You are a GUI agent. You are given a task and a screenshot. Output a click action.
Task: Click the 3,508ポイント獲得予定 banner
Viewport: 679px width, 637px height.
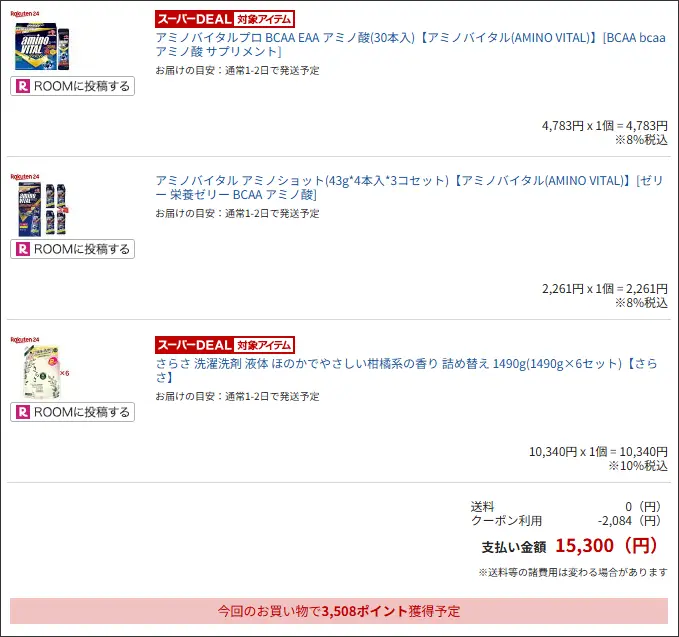(339, 611)
